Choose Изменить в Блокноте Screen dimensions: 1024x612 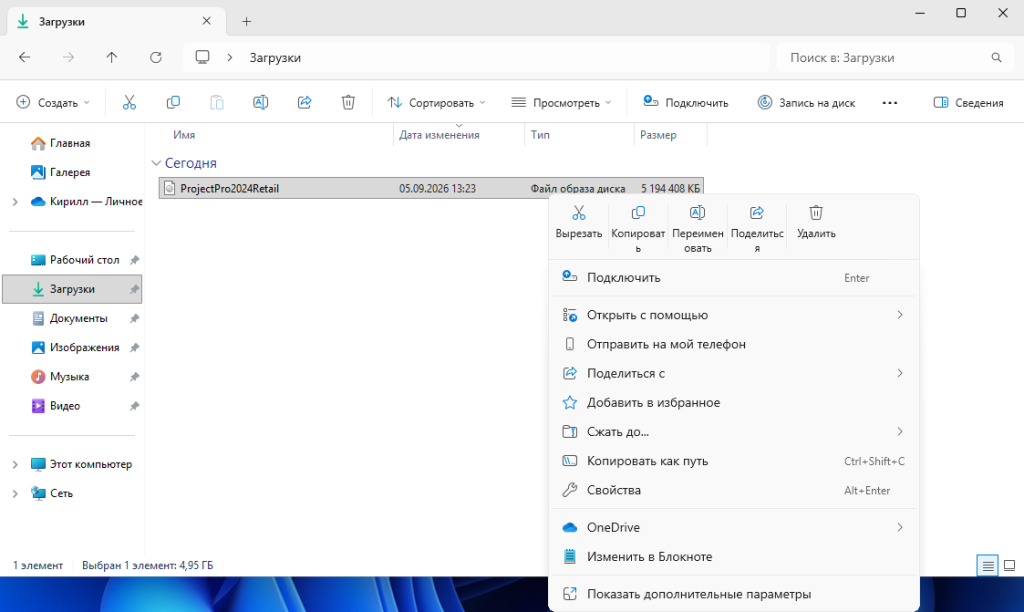click(734, 556)
